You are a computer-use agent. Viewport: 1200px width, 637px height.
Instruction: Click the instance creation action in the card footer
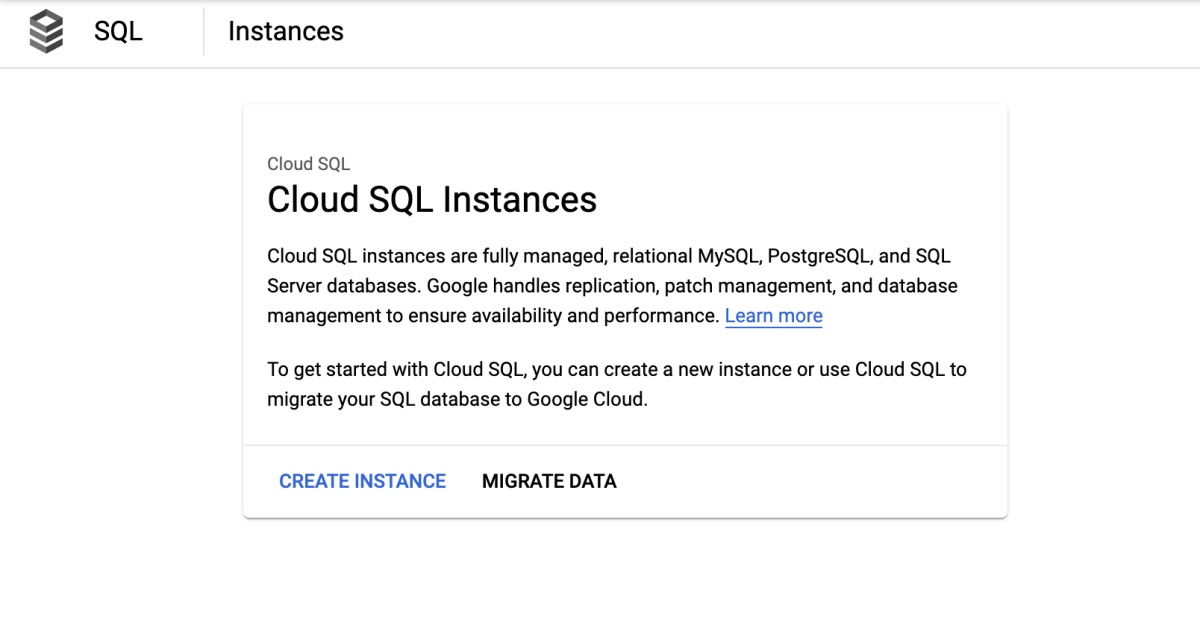pos(362,481)
